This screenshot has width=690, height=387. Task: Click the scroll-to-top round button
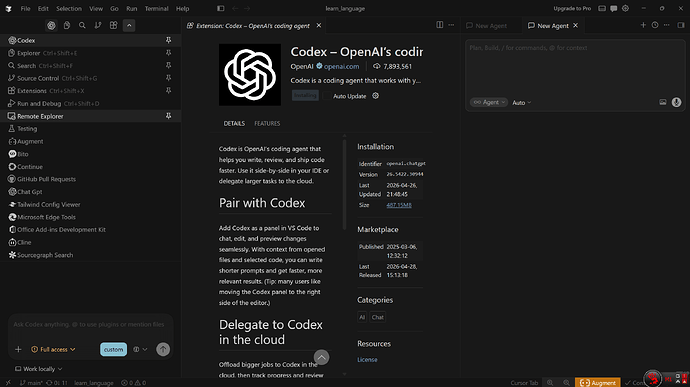coord(321,358)
